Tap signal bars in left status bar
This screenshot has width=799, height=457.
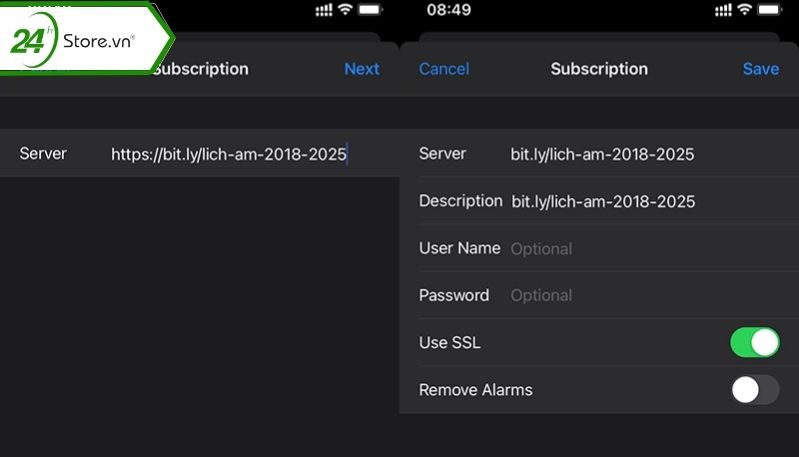click(x=324, y=10)
